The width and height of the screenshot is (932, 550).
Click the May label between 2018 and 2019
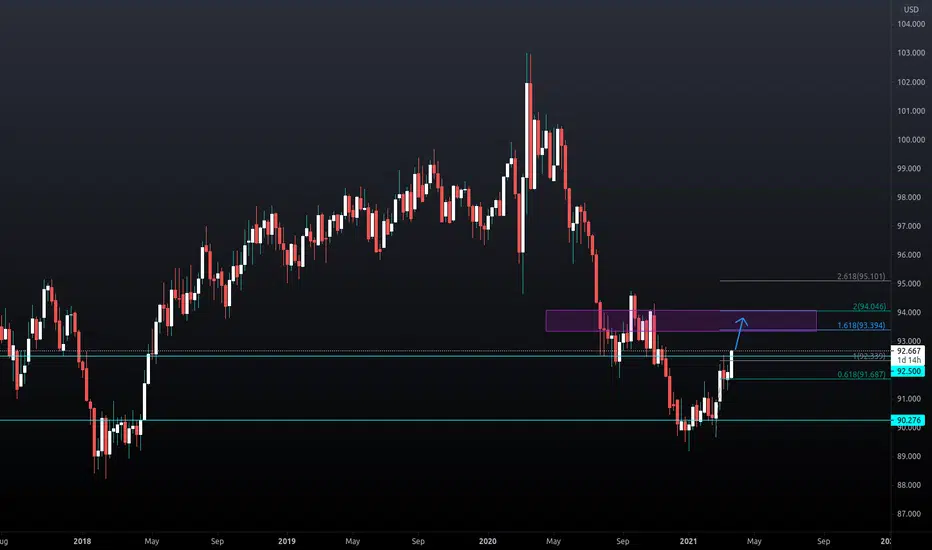tap(152, 541)
